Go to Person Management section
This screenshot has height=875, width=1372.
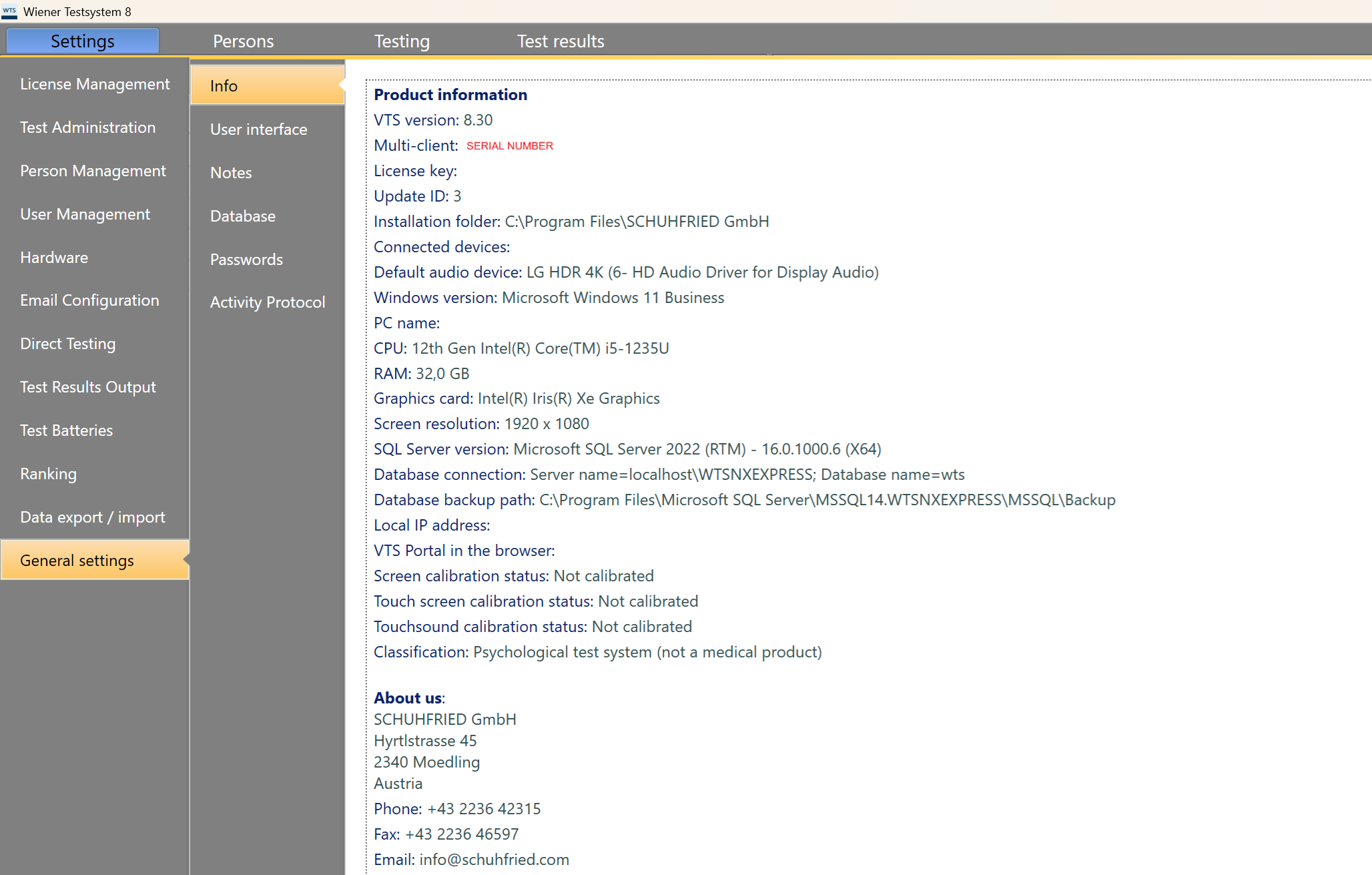93,171
